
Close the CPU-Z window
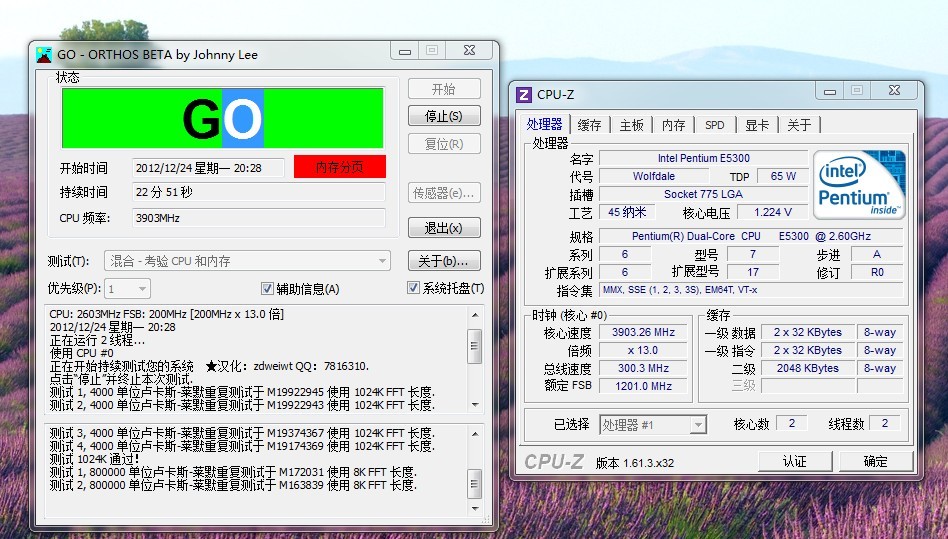895,91
